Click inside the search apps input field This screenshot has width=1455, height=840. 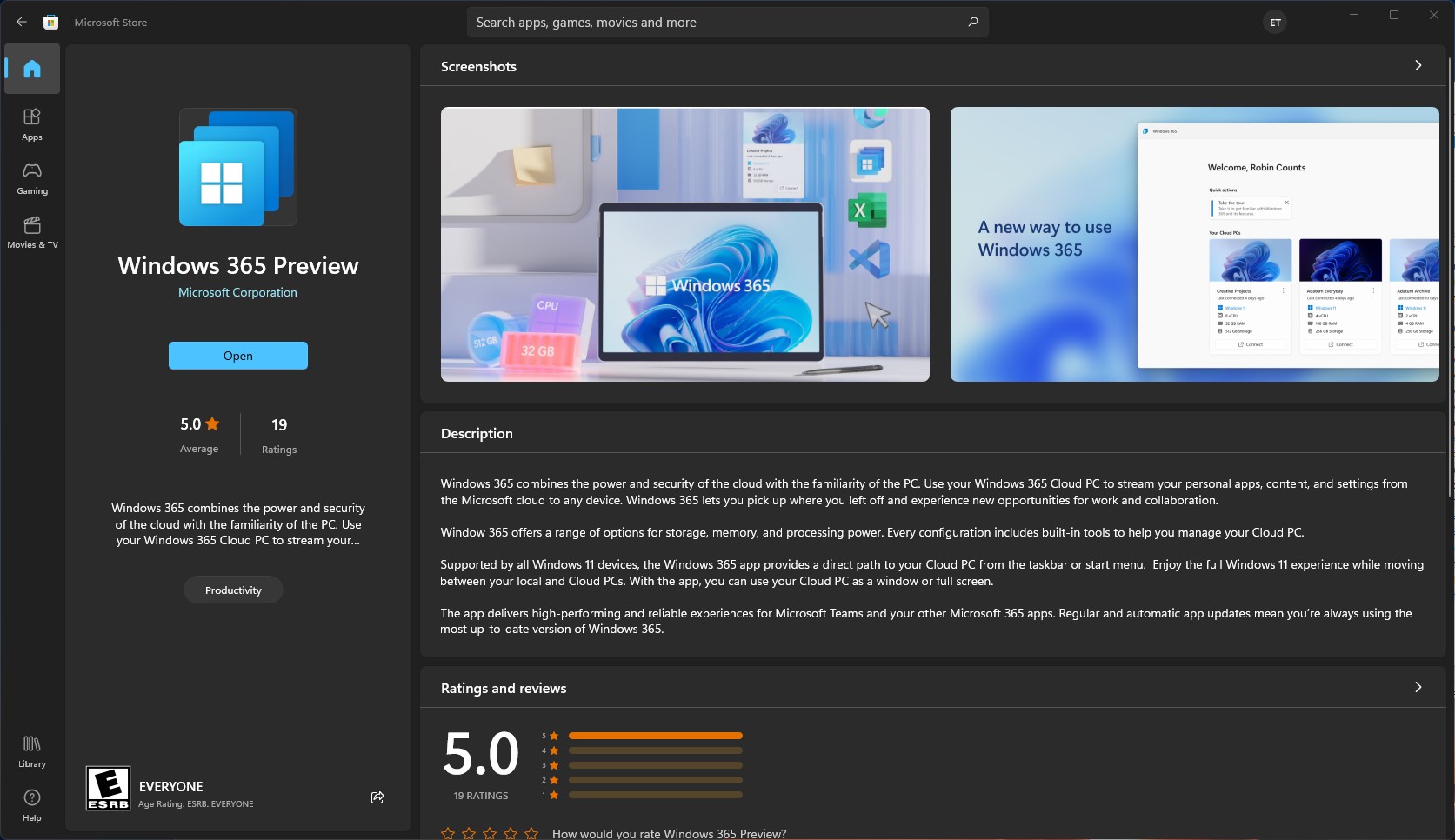tap(696, 22)
